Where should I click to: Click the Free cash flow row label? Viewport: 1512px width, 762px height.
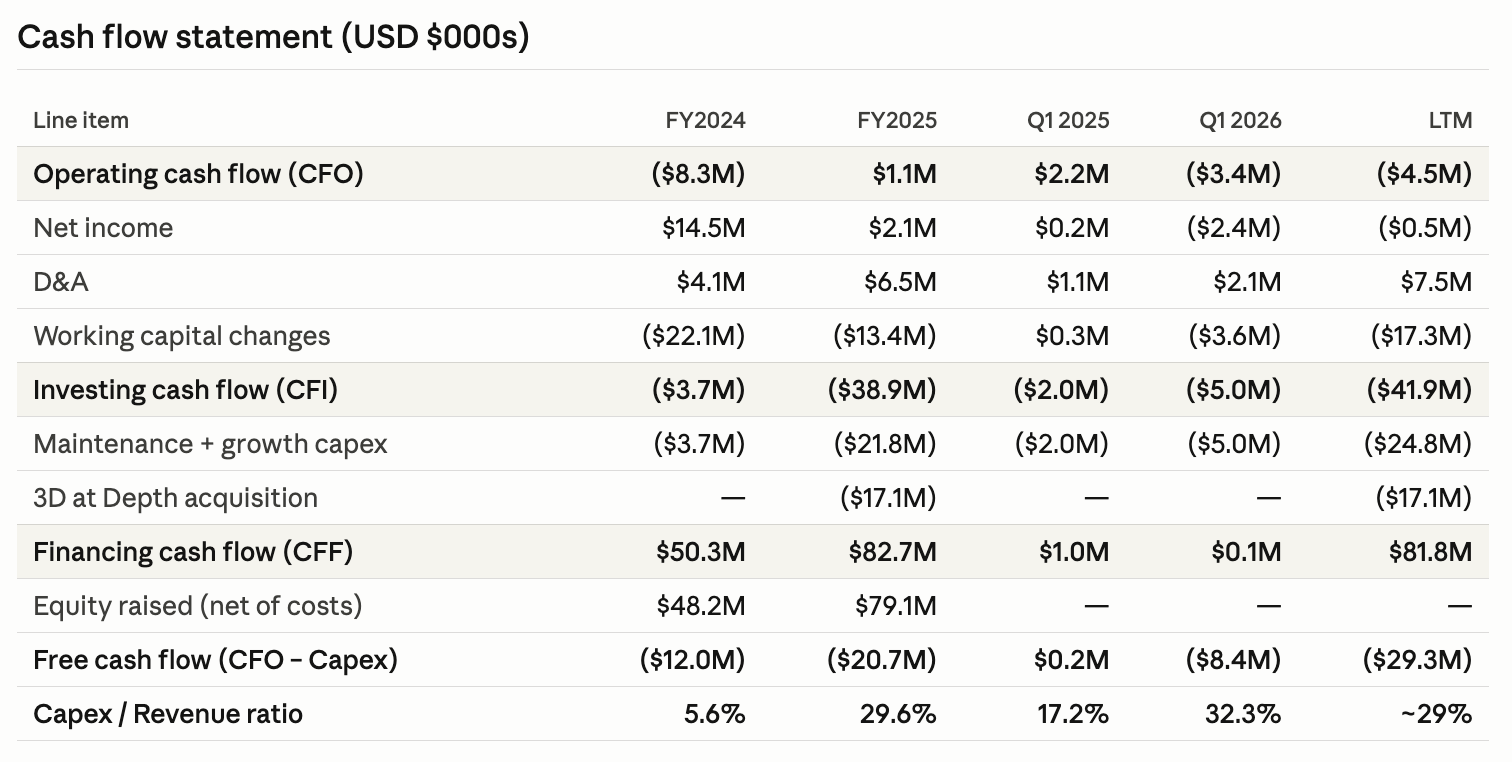[x=215, y=660]
